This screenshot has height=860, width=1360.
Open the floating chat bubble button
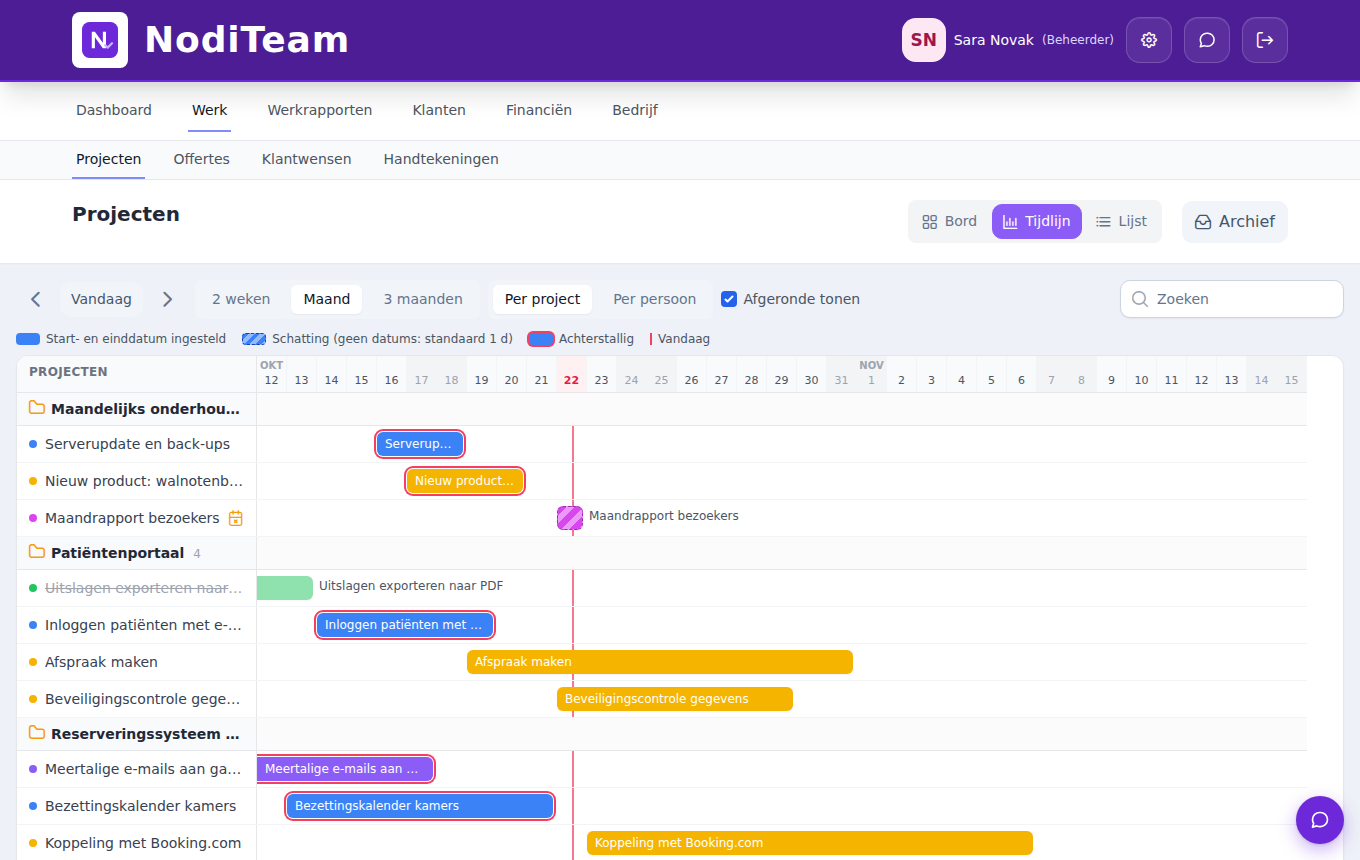pyautogui.click(x=1320, y=820)
